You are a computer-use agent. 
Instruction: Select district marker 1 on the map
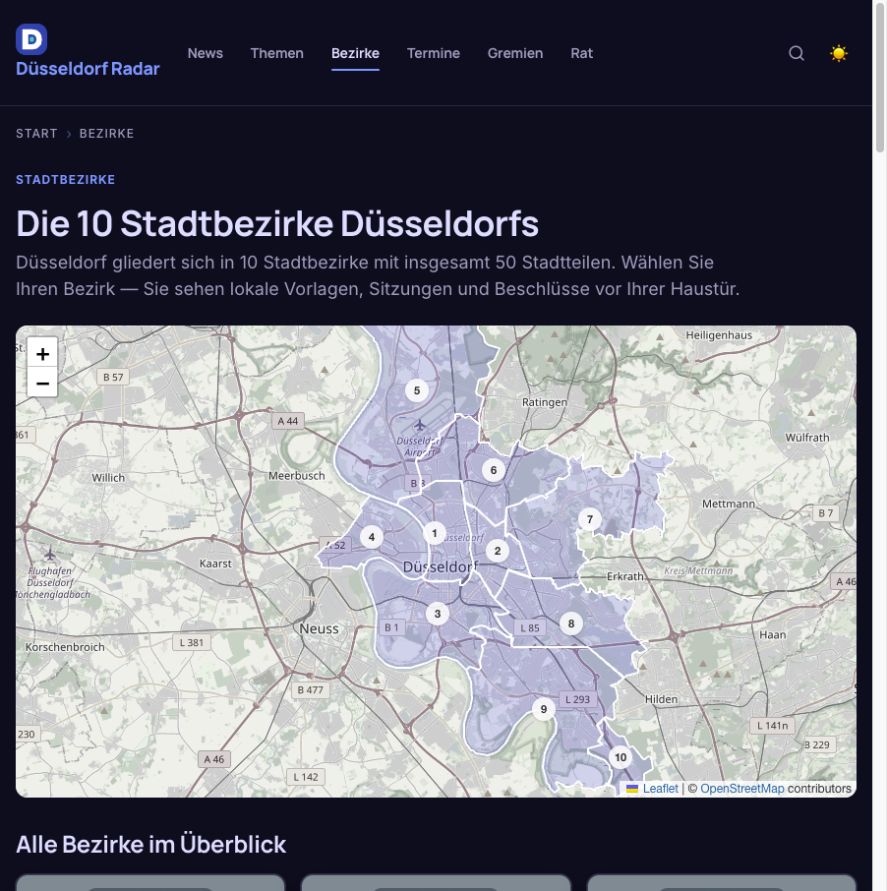435,534
